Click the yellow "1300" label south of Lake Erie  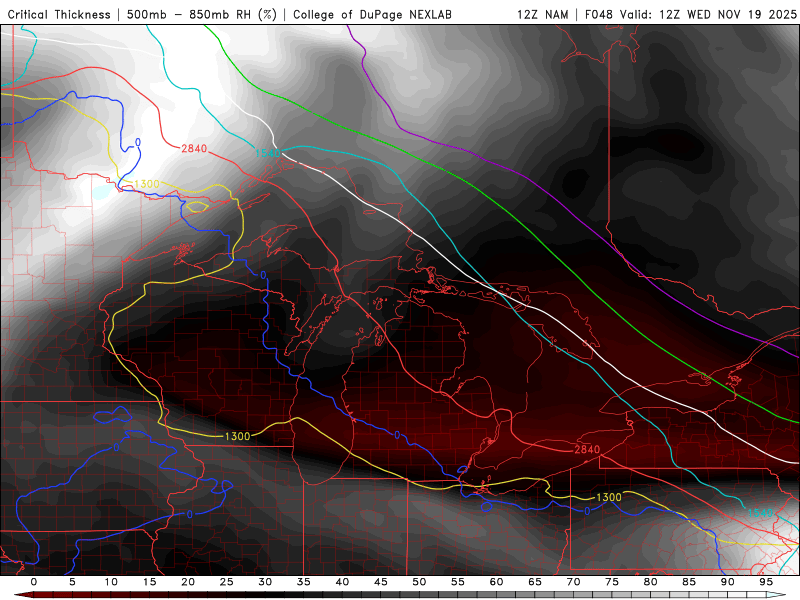pyautogui.click(x=609, y=497)
